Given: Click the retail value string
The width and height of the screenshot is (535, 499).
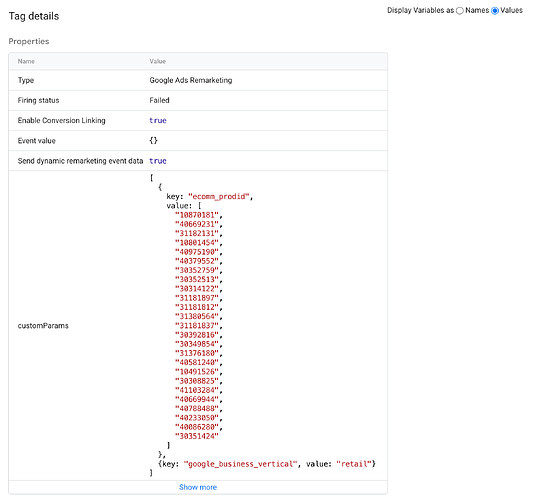Looking at the screenshot, I should pos(353,464).
